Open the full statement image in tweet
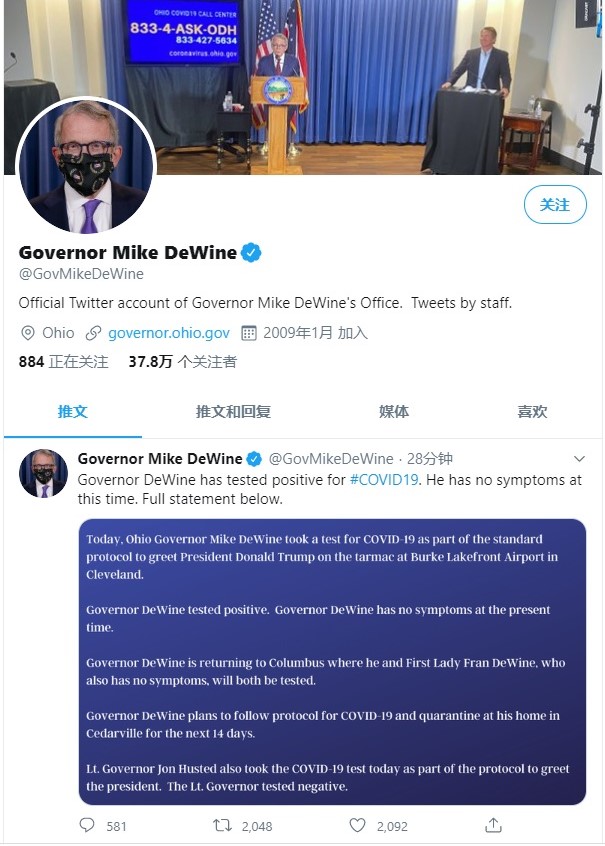 332,662
